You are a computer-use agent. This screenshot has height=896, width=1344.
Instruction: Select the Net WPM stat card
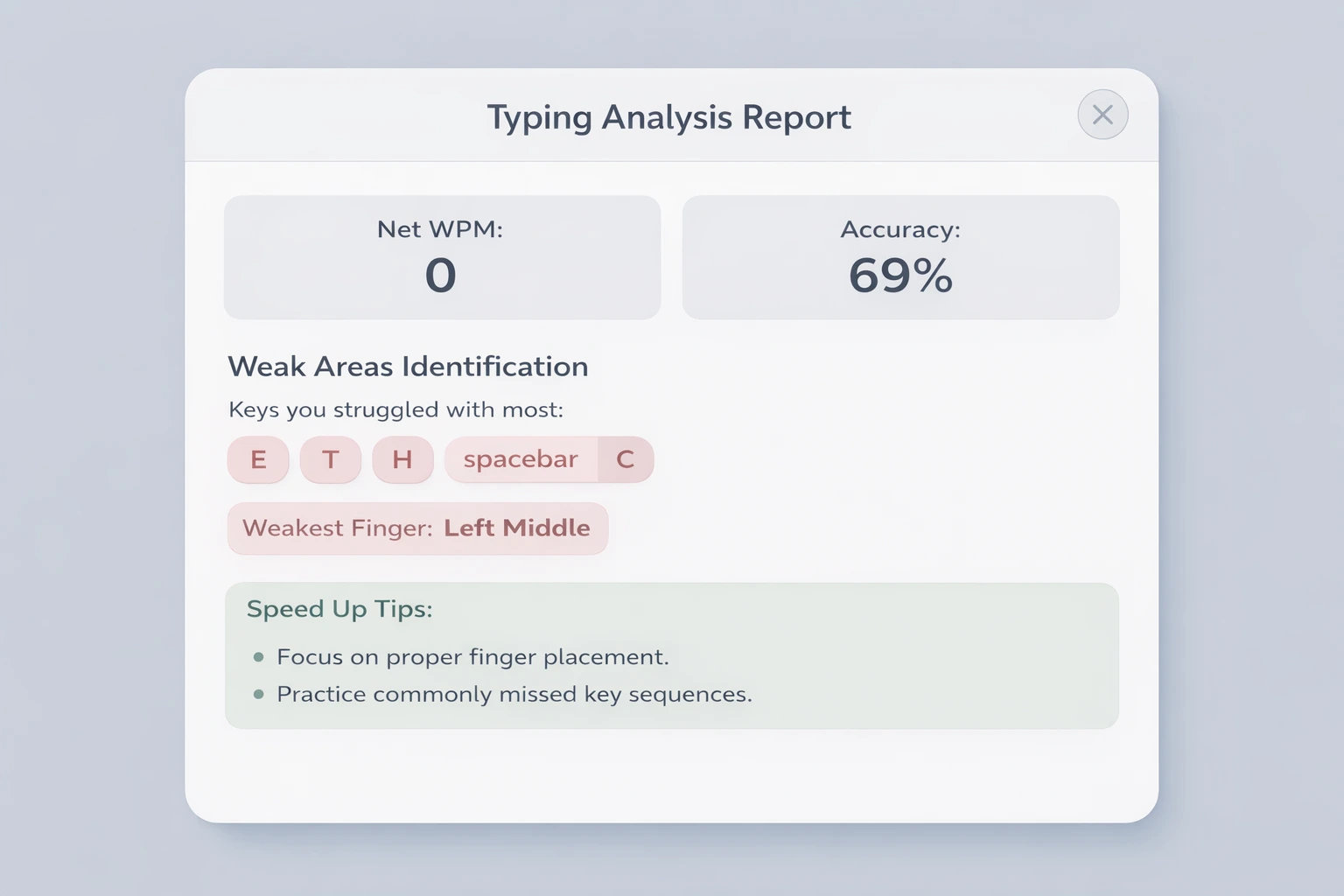(x=442, y=256)
